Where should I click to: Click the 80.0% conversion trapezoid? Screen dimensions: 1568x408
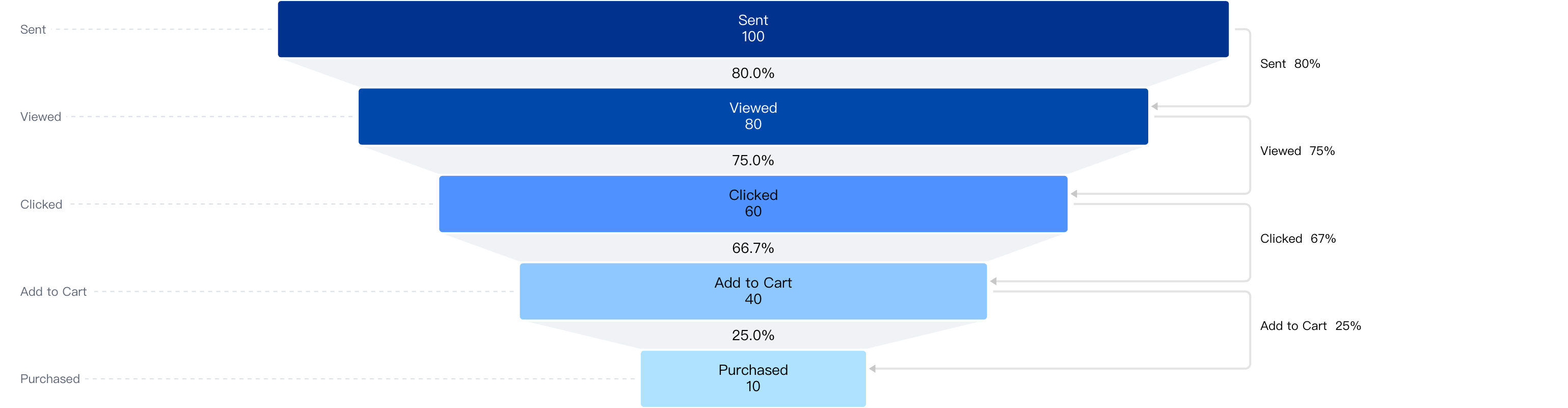(x=753, y=73)
